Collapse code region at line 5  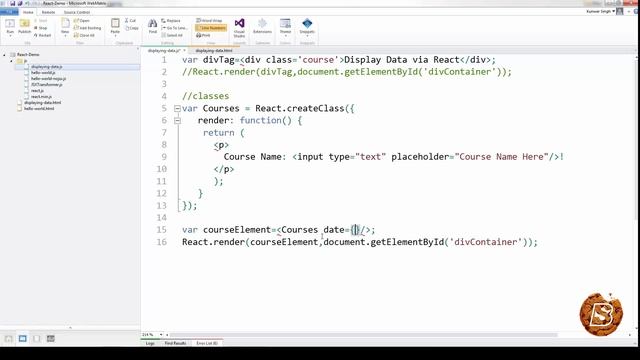pos(177,109)
